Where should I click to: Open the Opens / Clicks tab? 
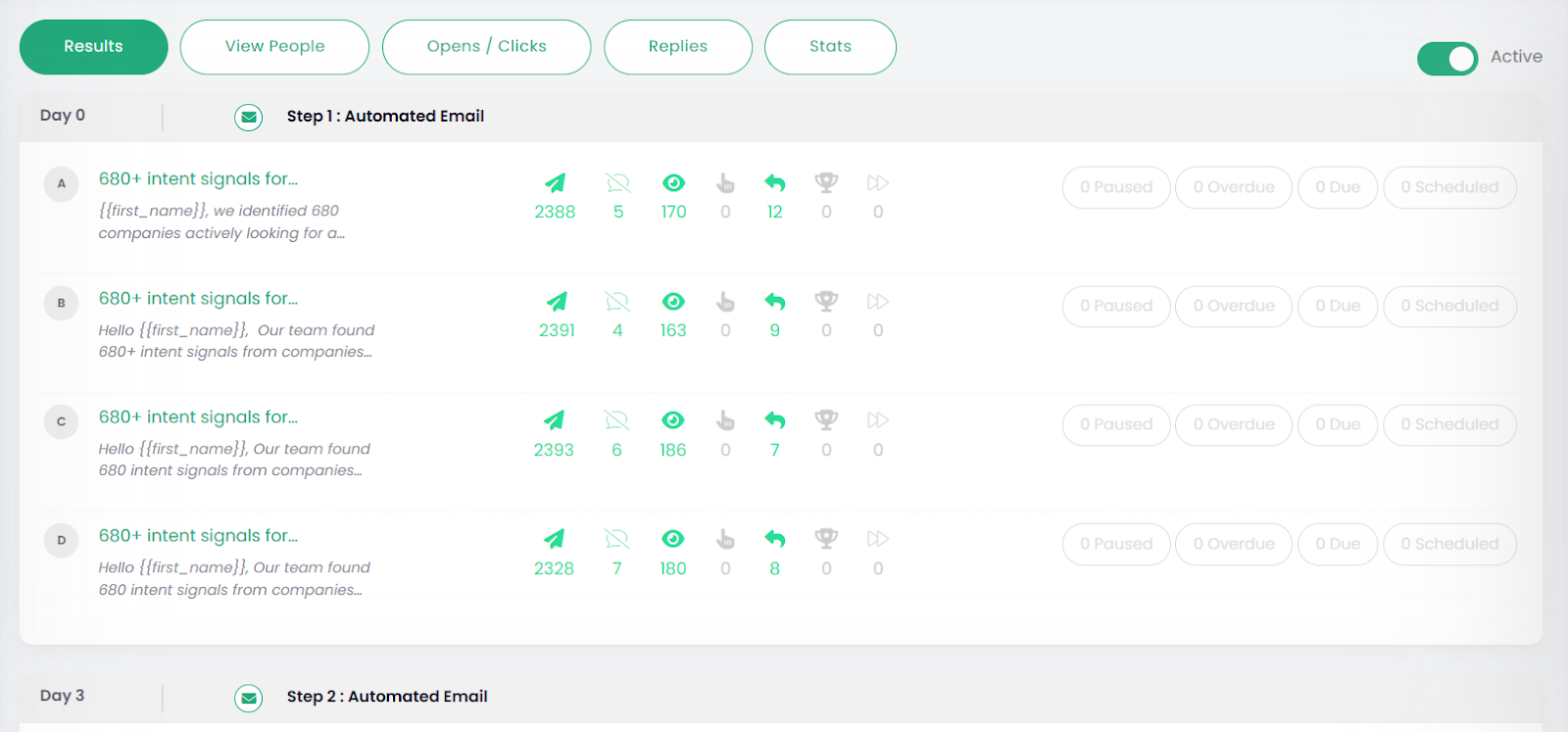pyautogui.click(x=486, y=47)
